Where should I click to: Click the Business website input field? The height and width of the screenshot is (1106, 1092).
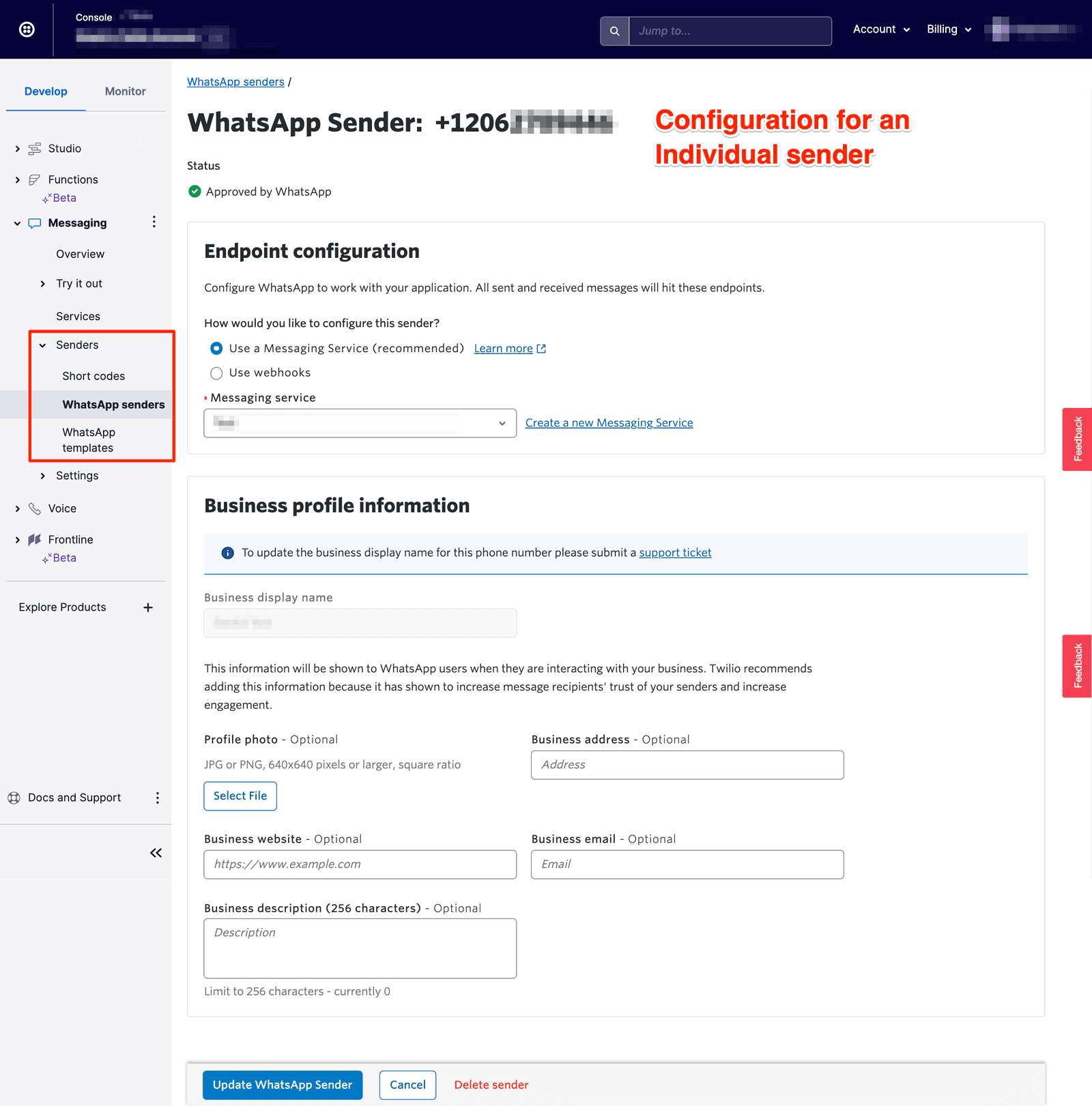pos(360,864)
